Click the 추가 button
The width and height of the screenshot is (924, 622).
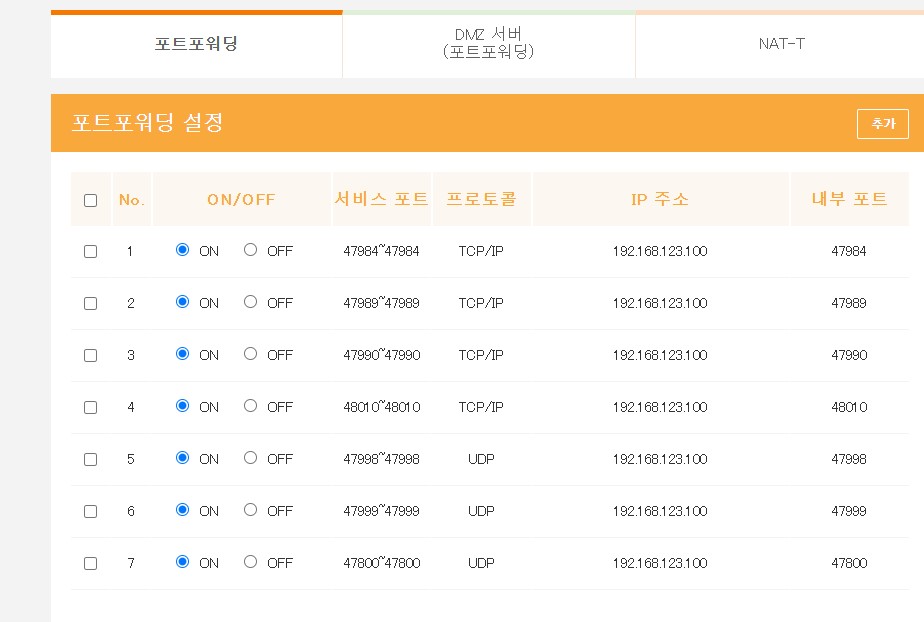point(882,124)
